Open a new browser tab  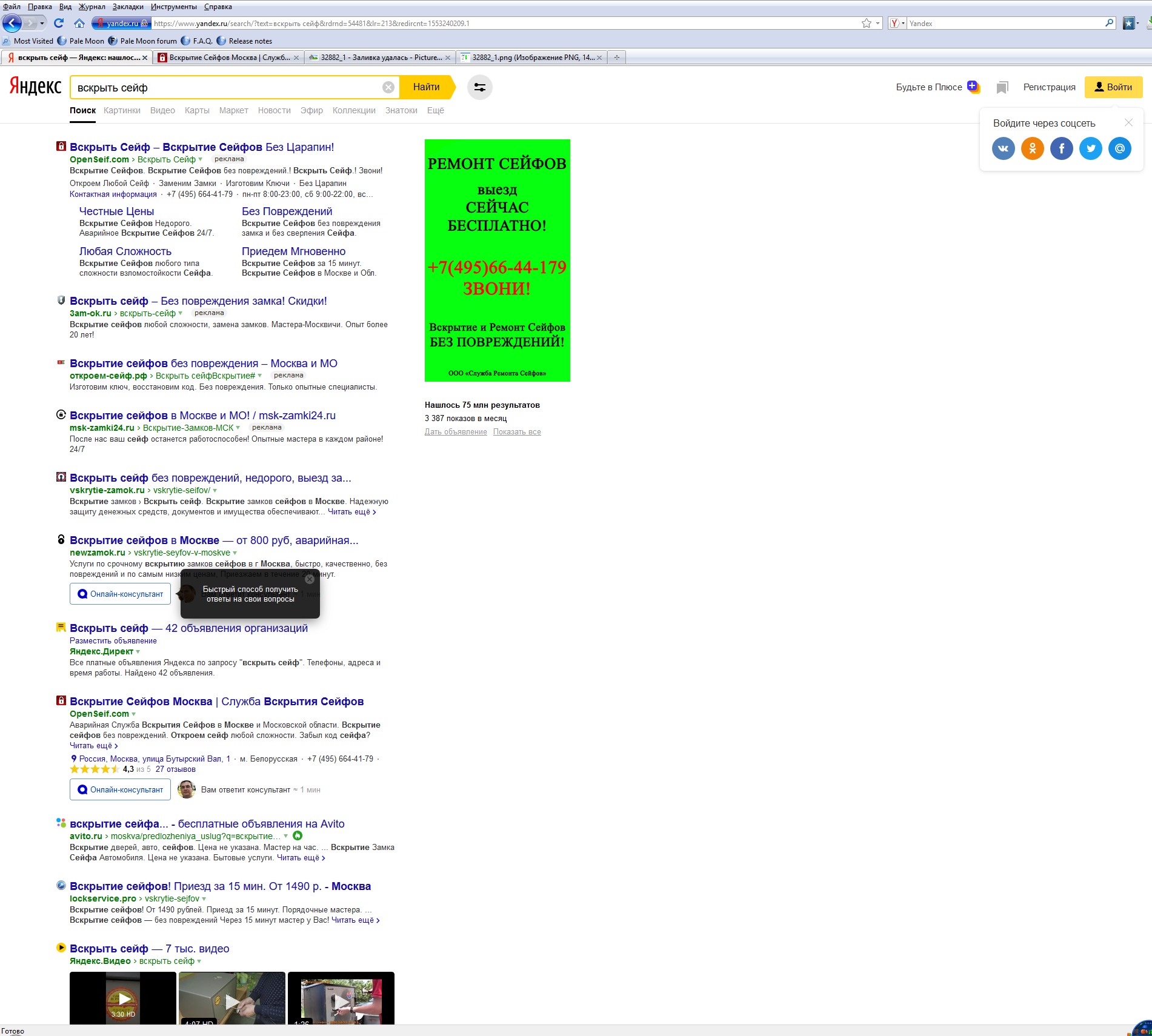click(617, 58)
